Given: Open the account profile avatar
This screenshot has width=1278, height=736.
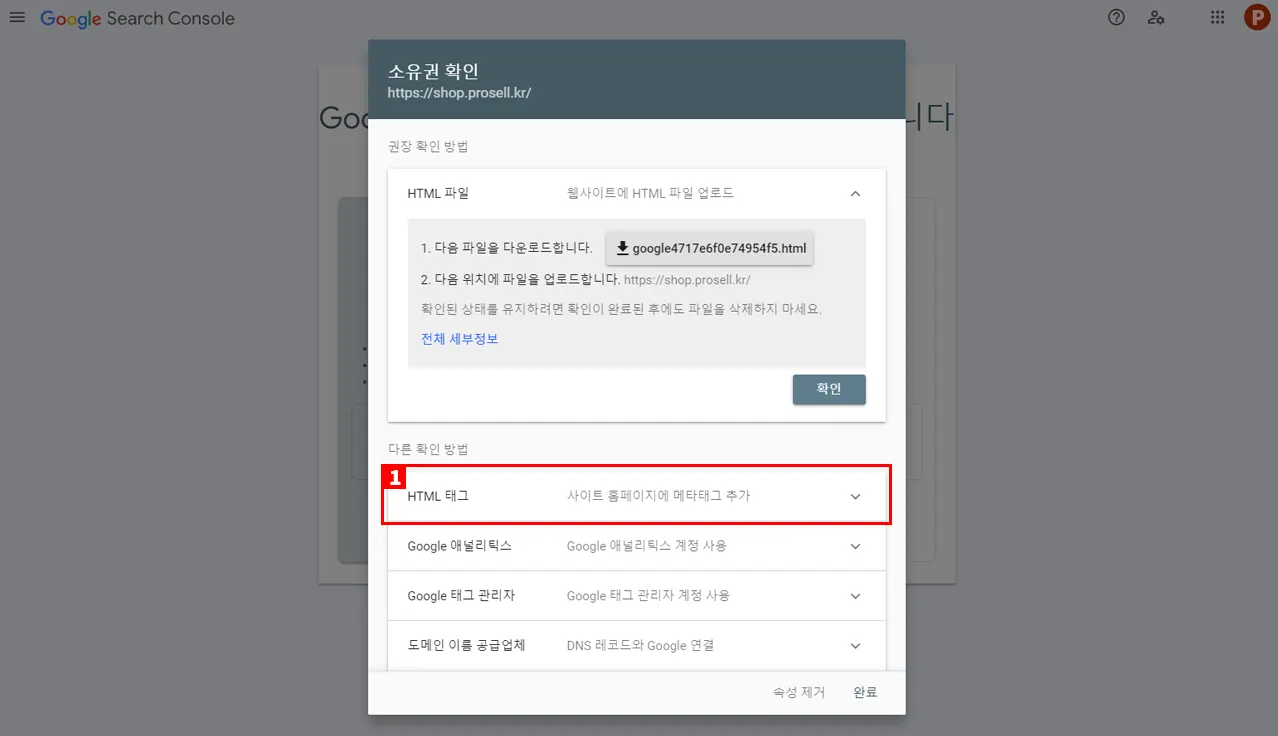Looking at the screenshot, I should coord(1256,17).
